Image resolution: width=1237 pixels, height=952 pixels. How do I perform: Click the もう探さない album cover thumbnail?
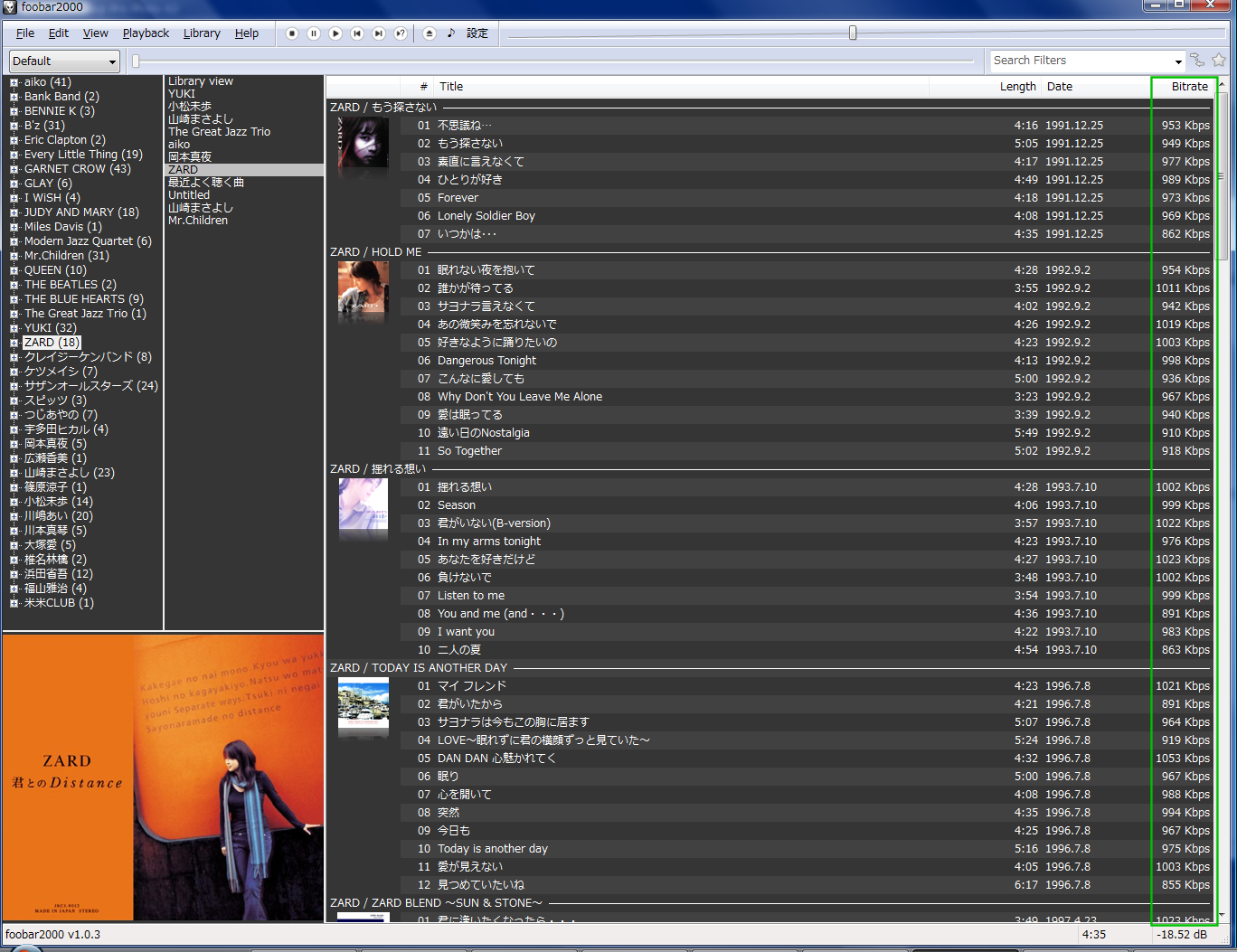coord(364,142)
